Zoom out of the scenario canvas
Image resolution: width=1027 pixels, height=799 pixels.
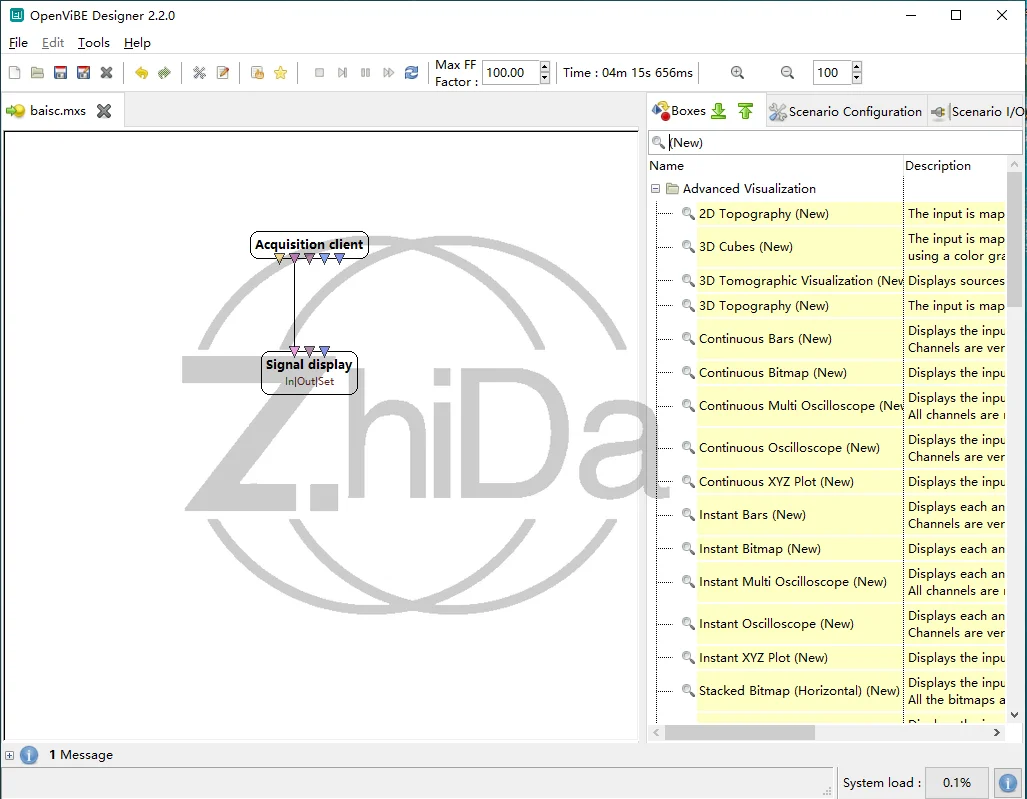(787, 73)
